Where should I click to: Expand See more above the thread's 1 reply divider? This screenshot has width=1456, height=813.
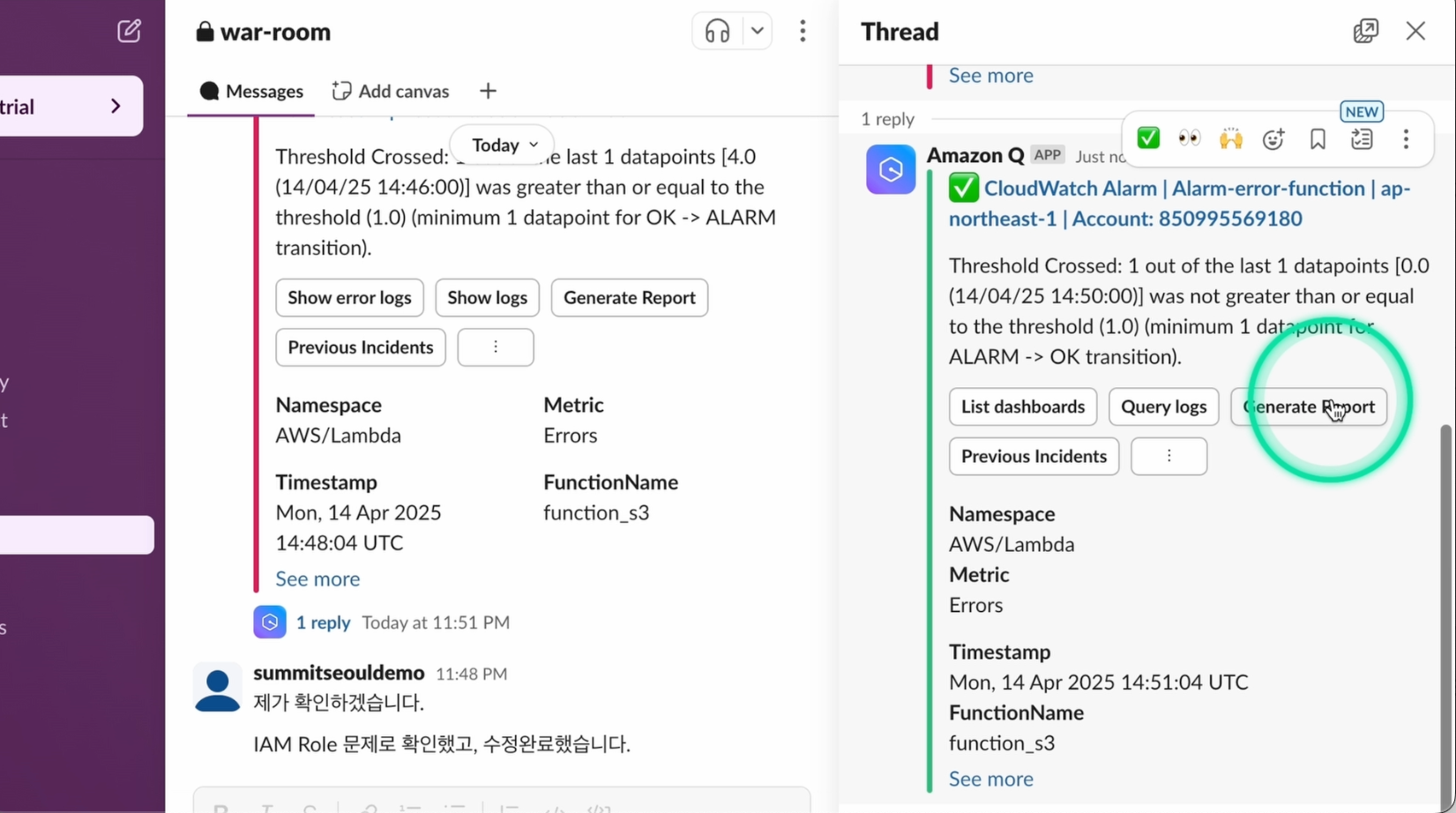point(991,76)
